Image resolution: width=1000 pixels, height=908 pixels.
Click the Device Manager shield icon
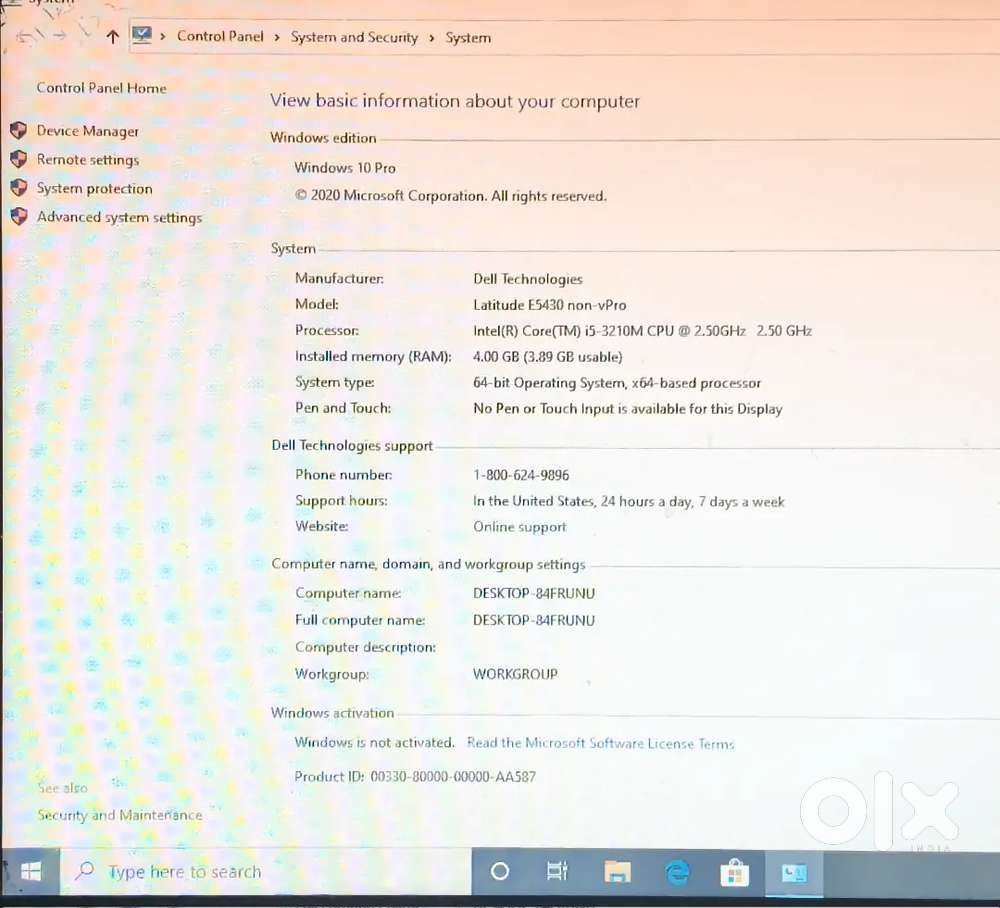coord(18,131)
